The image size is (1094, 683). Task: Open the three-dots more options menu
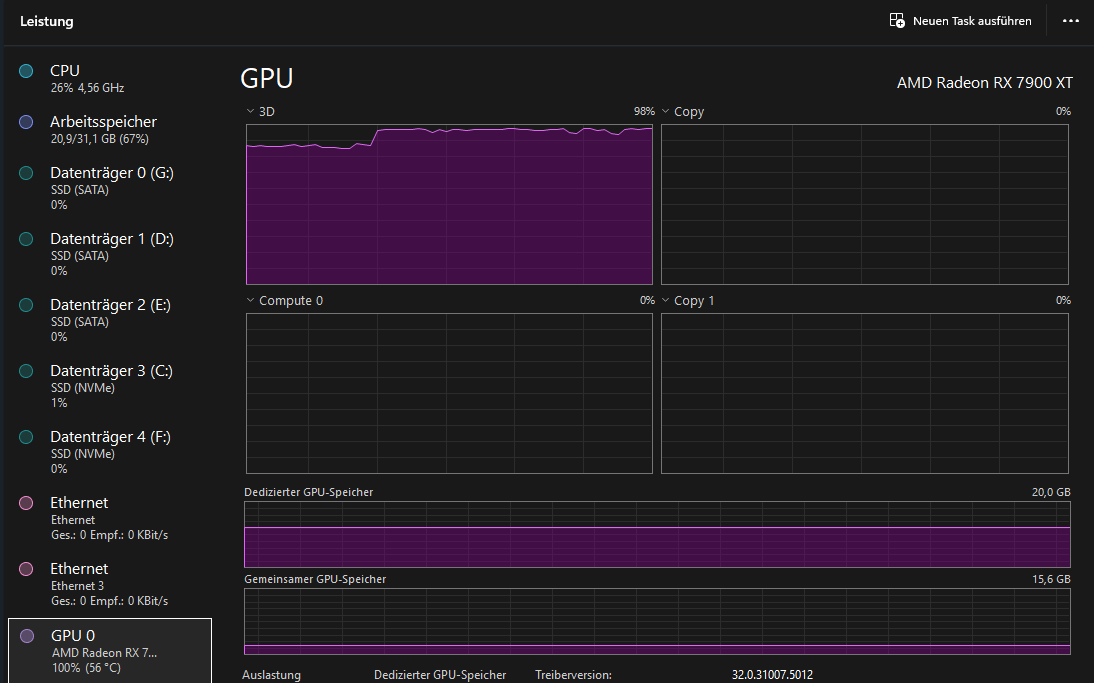(1070, 21)
